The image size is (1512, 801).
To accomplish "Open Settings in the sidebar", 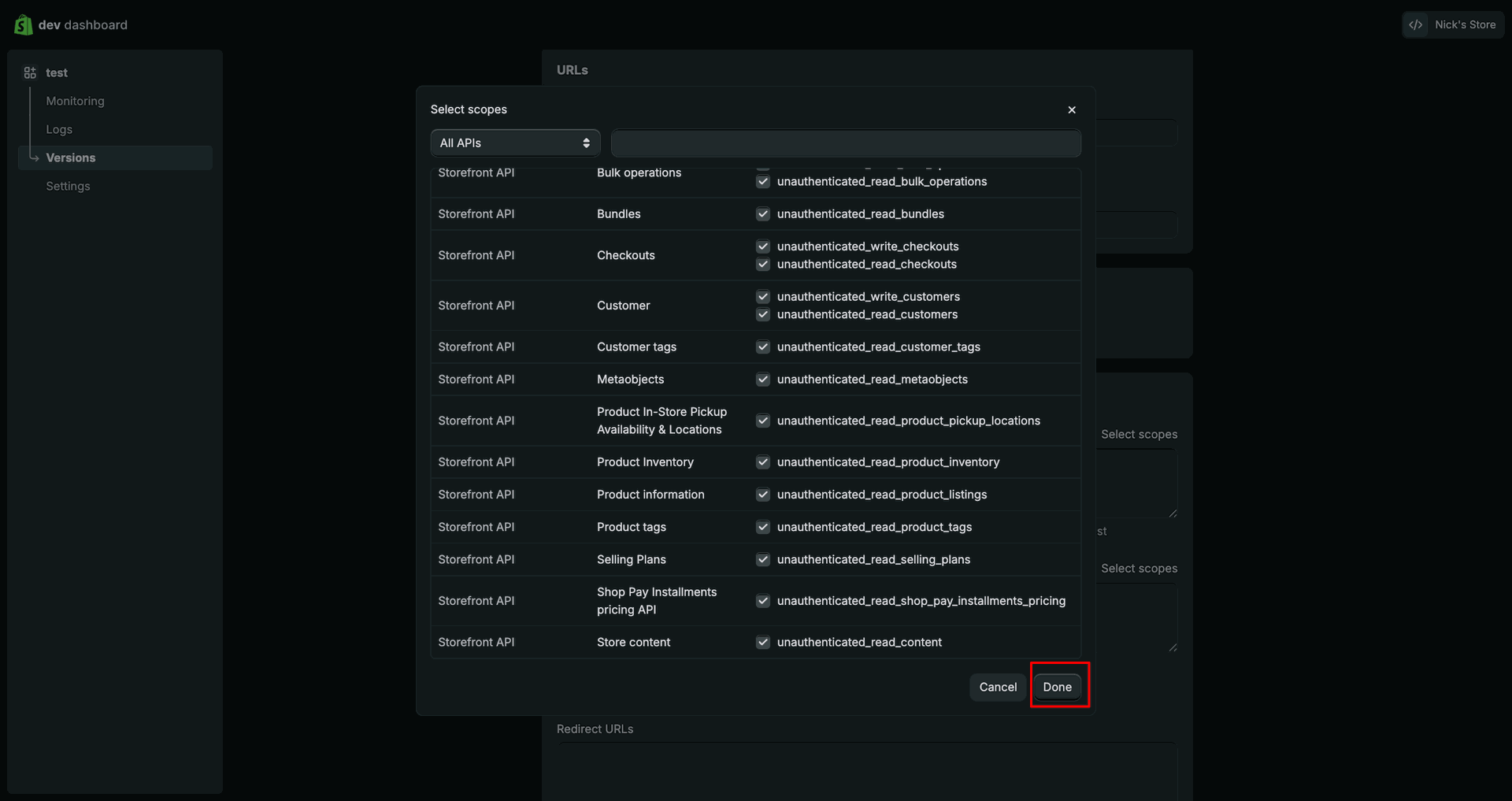I will (x=68, y=186).
